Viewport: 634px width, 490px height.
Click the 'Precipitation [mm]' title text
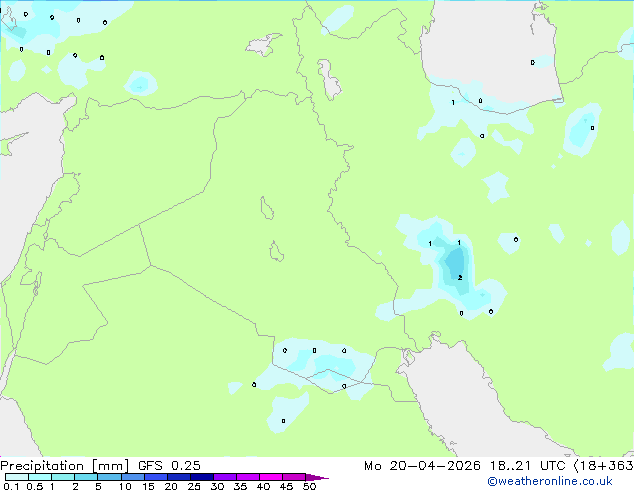point(65,466)
